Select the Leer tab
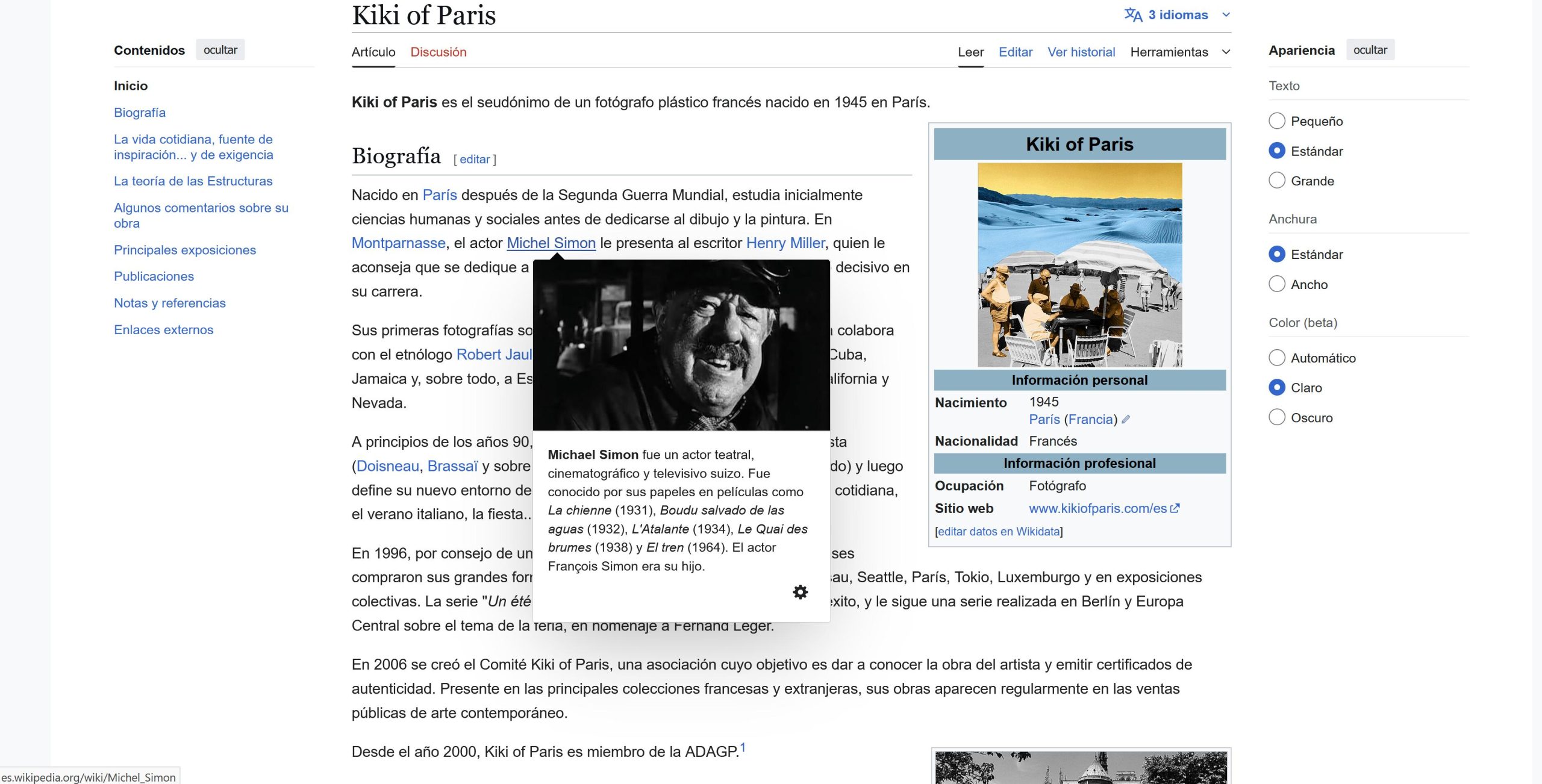1542x784 pixels. point(971,52)
